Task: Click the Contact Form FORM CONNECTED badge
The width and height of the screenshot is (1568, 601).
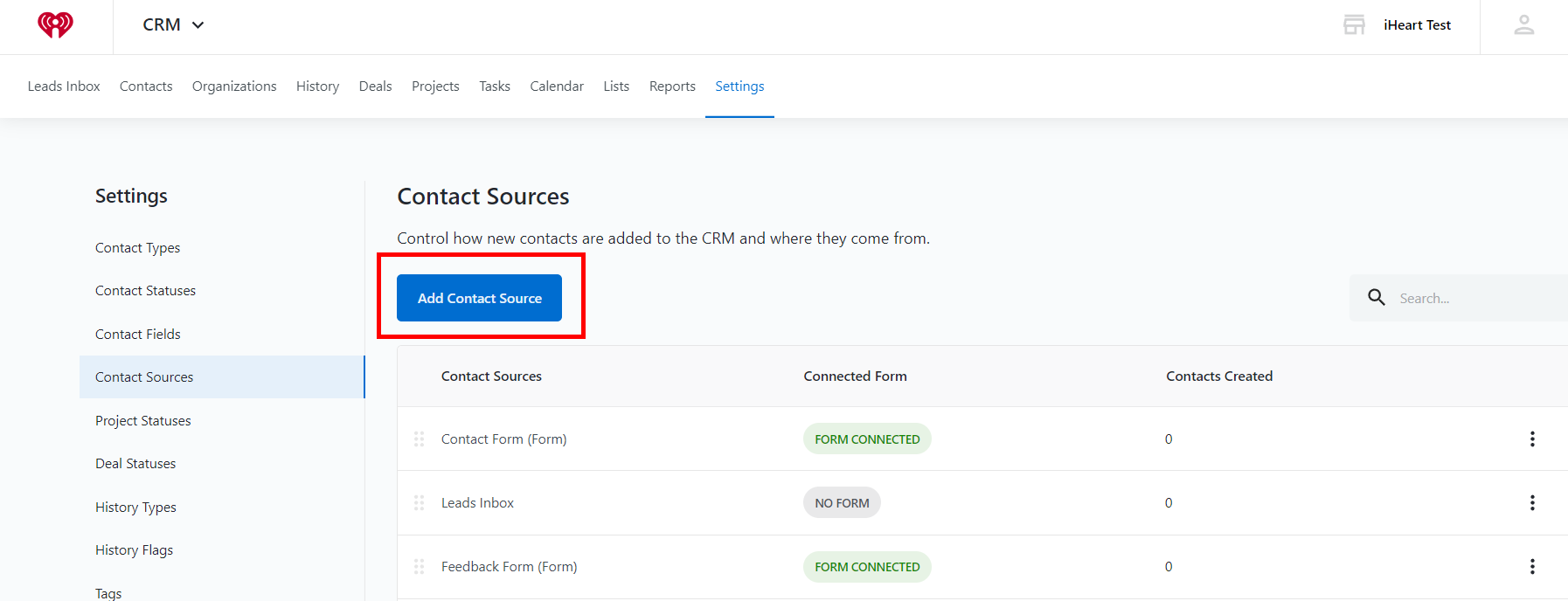Action: tap(867, 439)
